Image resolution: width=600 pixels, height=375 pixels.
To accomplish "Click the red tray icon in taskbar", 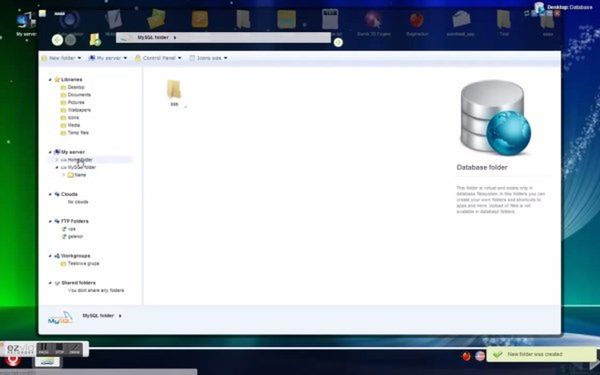I will (466, 357).
